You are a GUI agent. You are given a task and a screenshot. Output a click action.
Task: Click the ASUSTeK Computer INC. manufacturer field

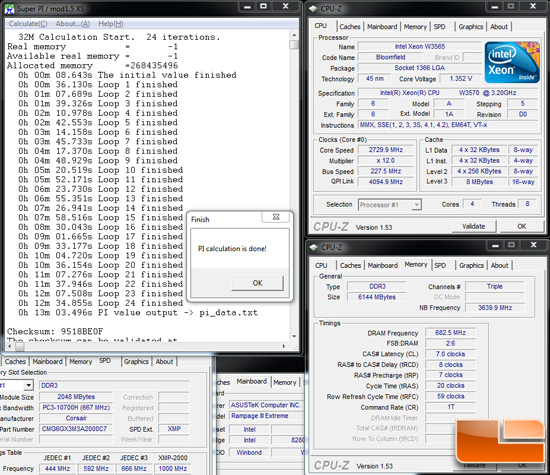pyautogui.click(x=266, y=405)
